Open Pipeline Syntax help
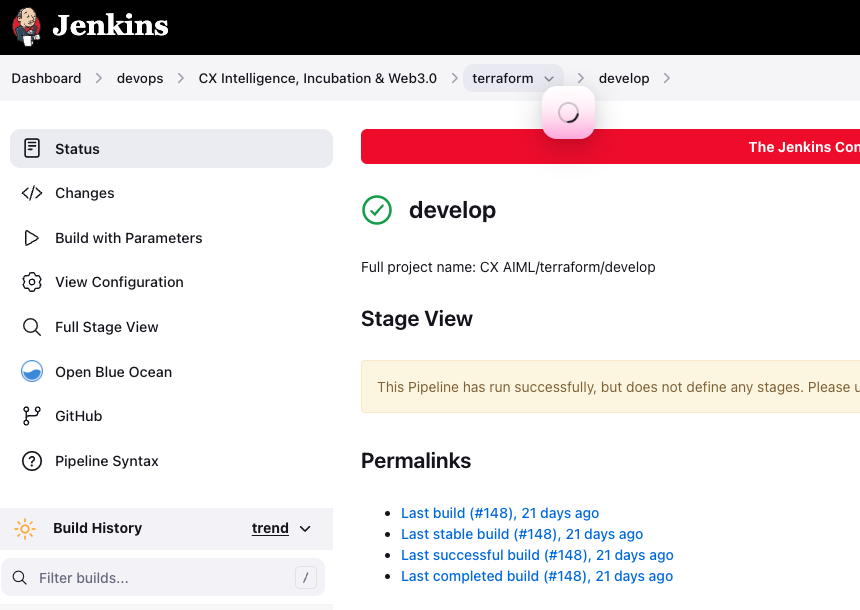The height and width of the screenshot is (610, 860). 171,461
